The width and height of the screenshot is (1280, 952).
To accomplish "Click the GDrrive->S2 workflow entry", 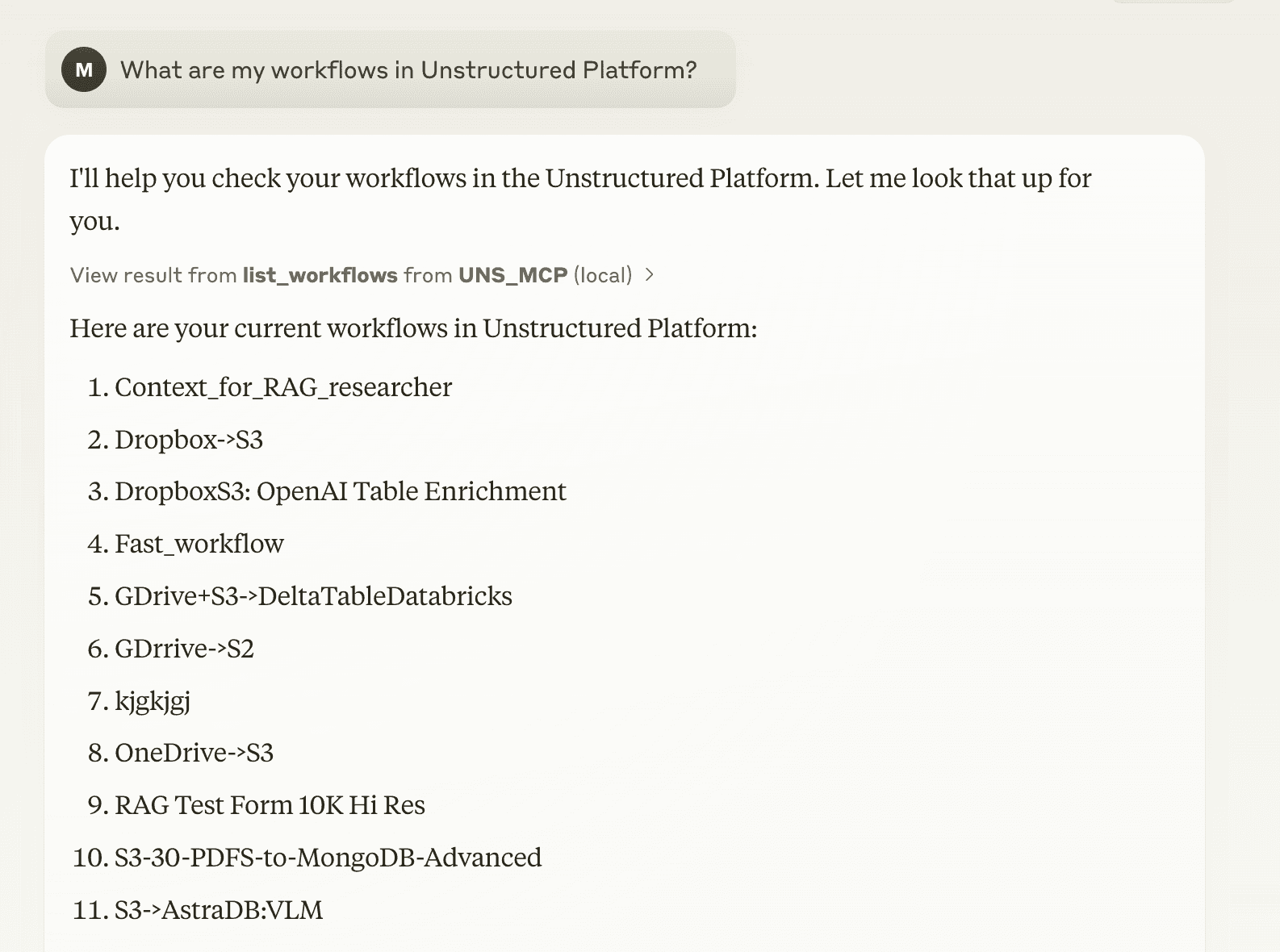I will (184, 649).
